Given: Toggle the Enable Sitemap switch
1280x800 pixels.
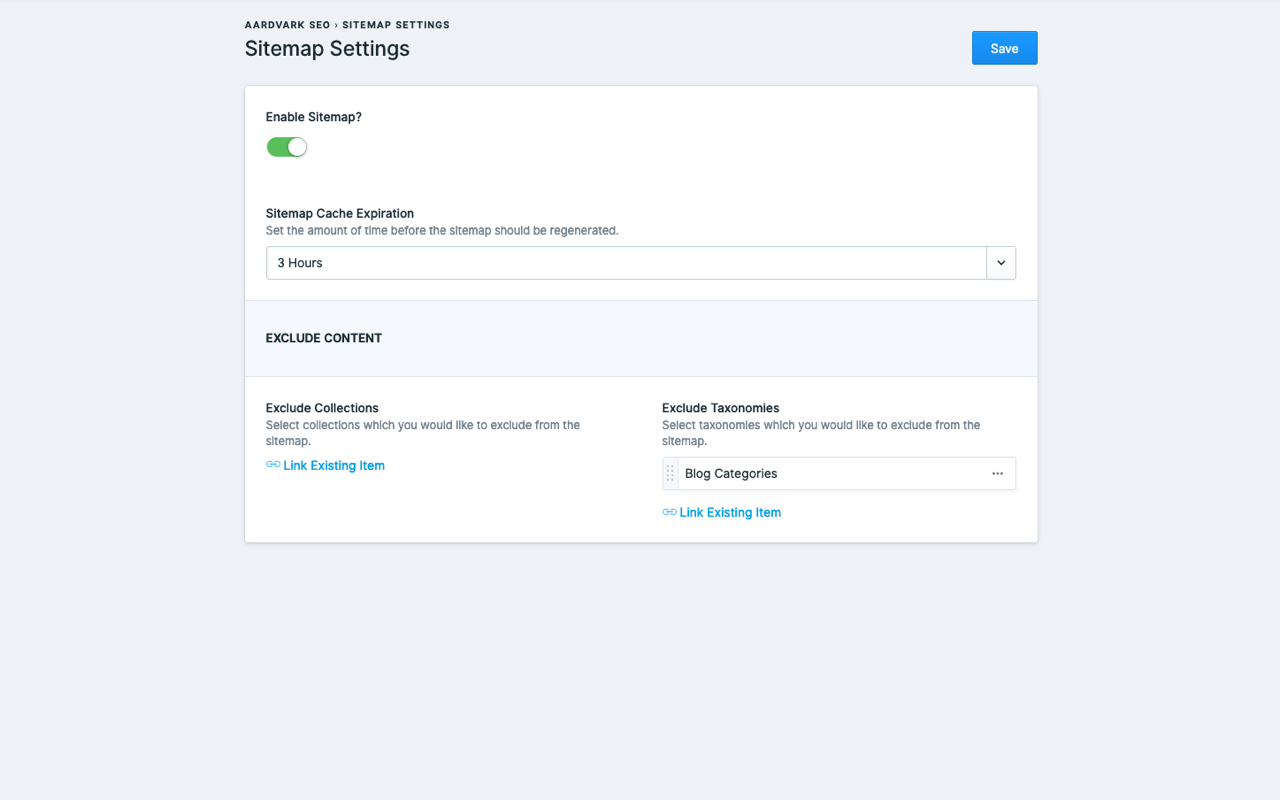Looking at the screenshot, I should pyautogui.click(x=286, y=147).
